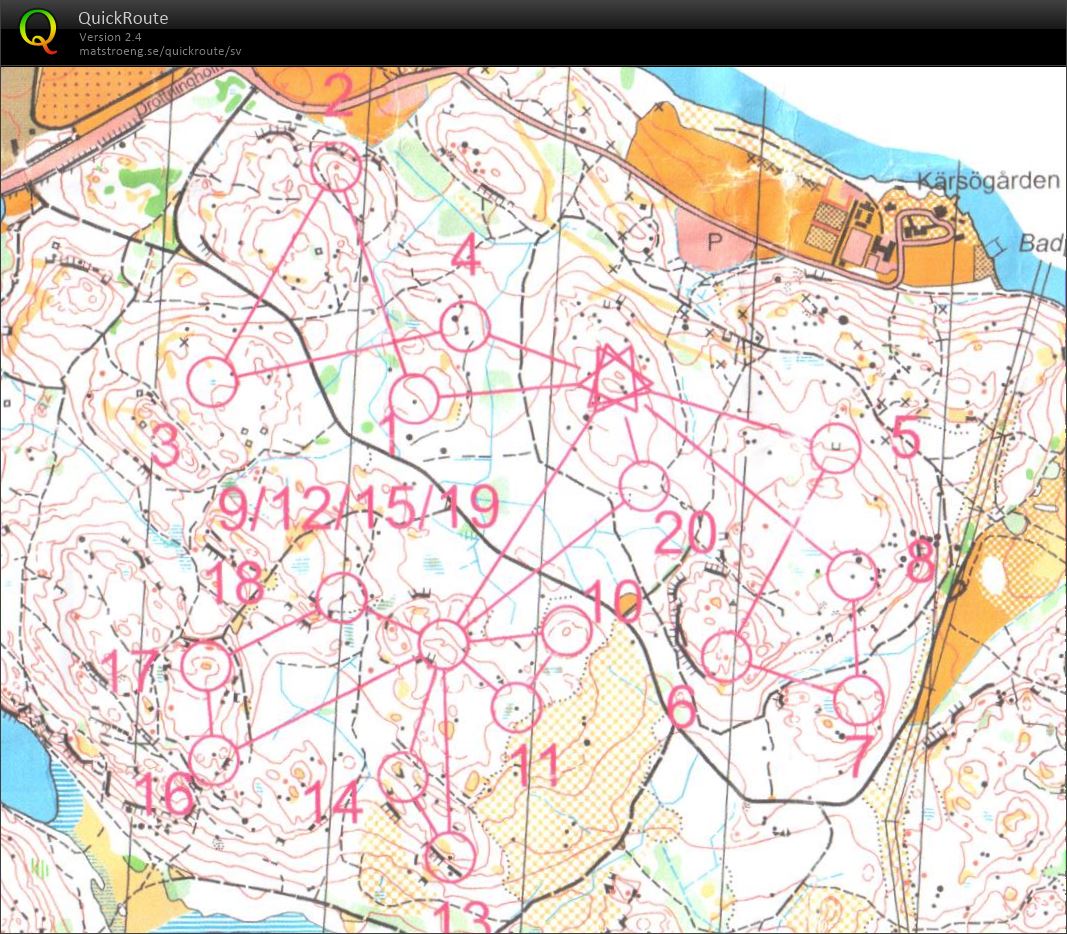Select the control 2 circle
Viewport: 1067px width, 934px height.
[335, 167]
